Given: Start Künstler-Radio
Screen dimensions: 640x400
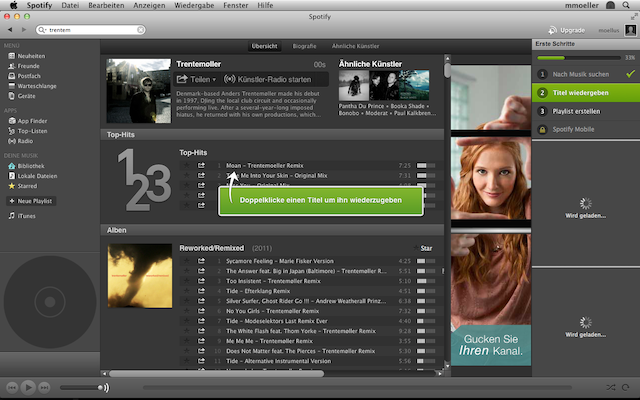Looking at the screenshot, I should (x=268, y=79).
